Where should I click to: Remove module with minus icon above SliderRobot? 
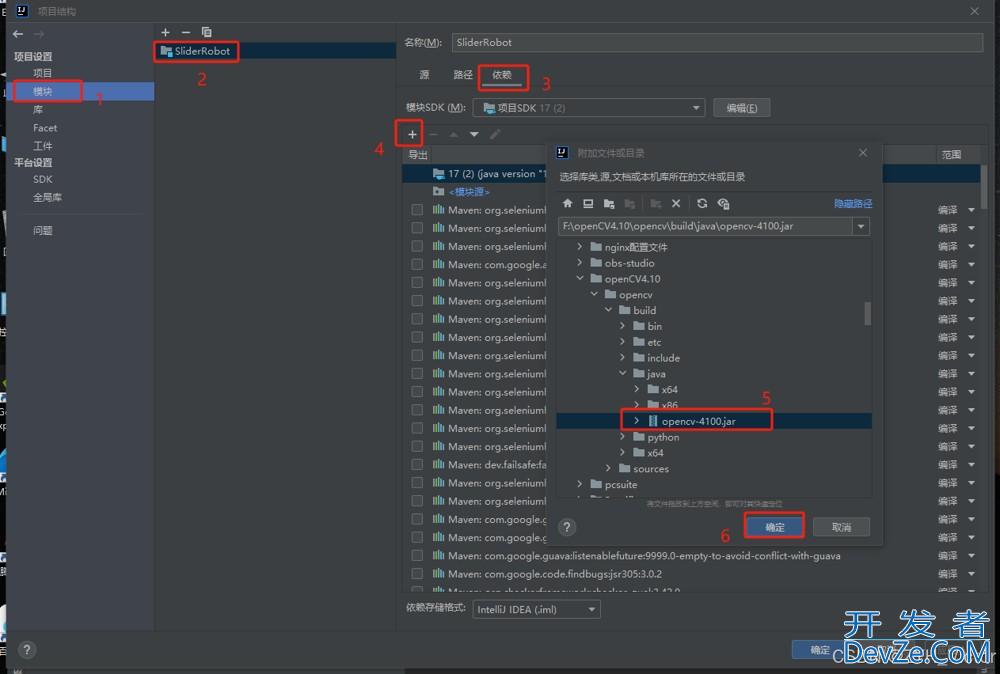[186, 32]
